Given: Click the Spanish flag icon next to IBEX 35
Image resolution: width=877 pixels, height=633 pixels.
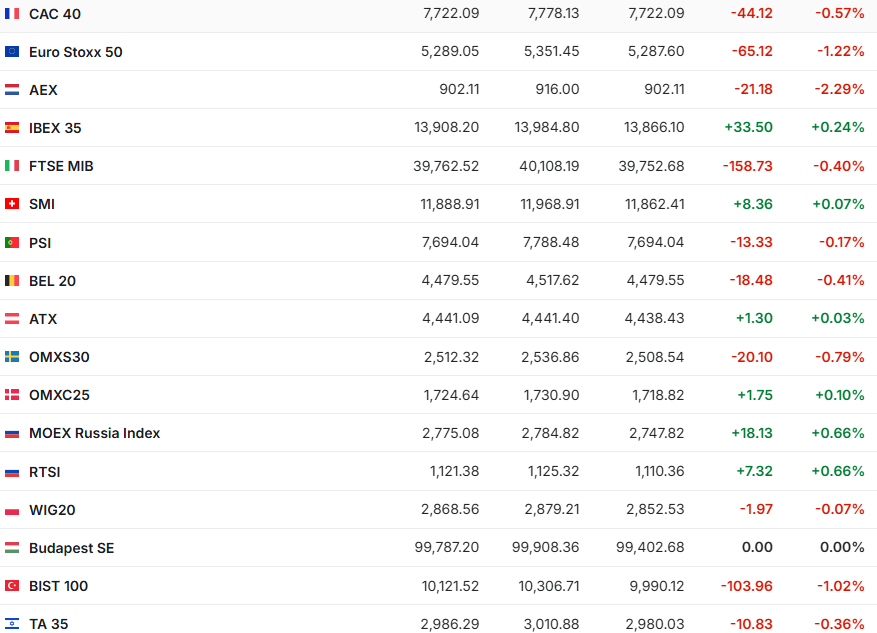Looking at the screenshot, I should point(12,128).
